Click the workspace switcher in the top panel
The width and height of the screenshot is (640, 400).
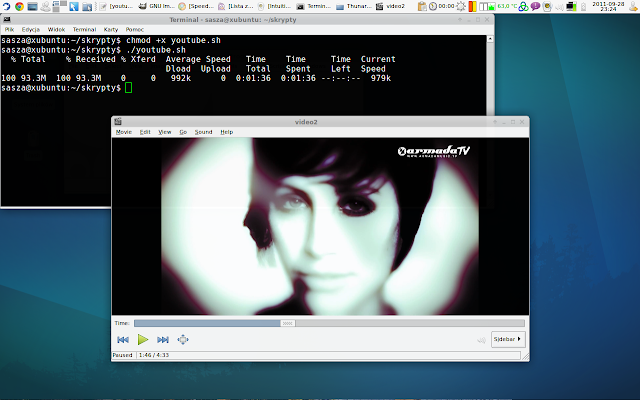60,6
